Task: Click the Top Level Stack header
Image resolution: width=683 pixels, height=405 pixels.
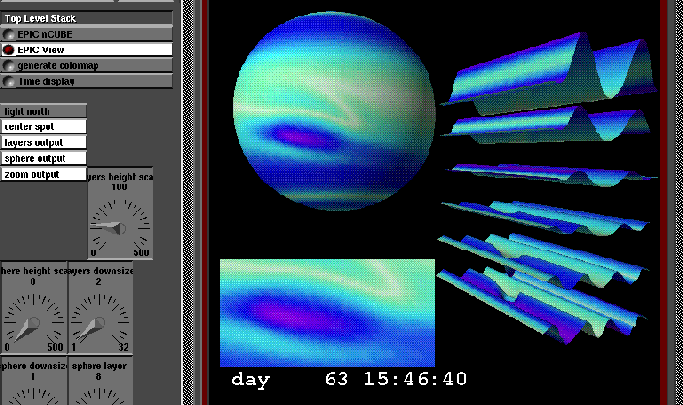Action: [x=86, y=17]
